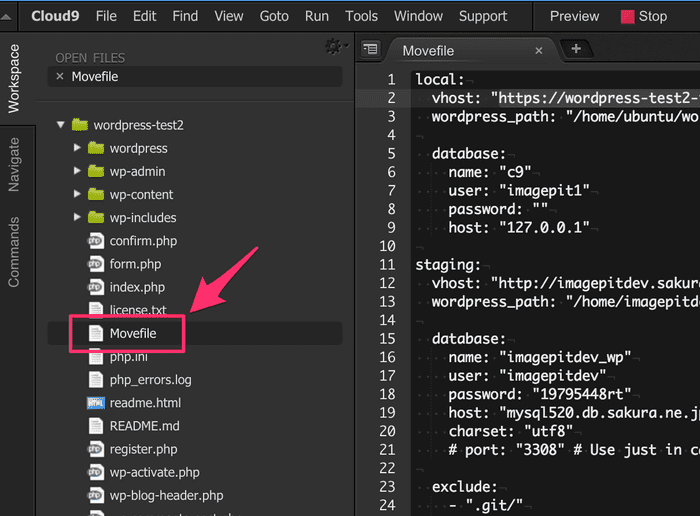
Task: Open the tab list icon beside Movefile tab
Action: [370, 49]
